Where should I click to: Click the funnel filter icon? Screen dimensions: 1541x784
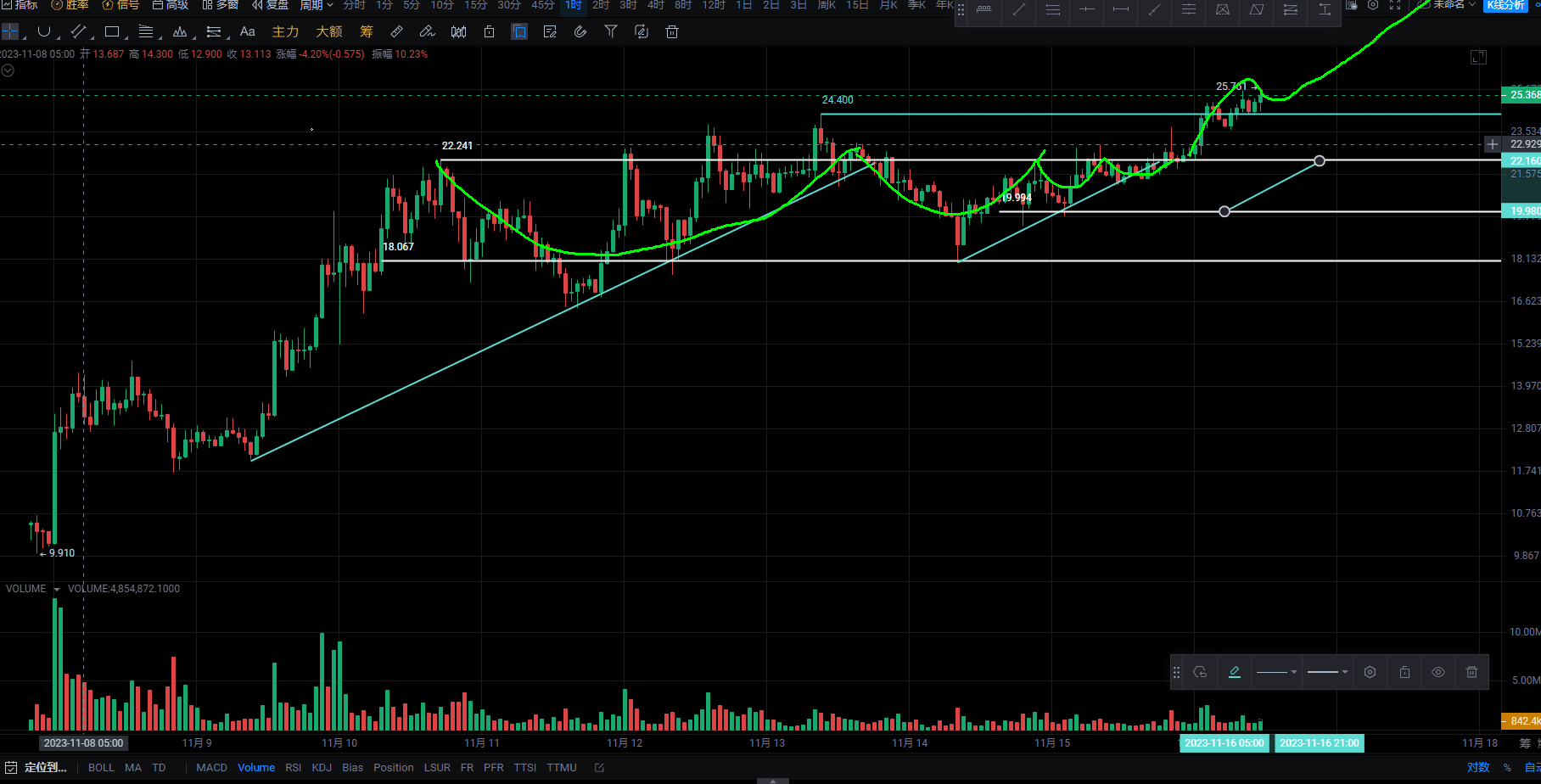point(611,31)
